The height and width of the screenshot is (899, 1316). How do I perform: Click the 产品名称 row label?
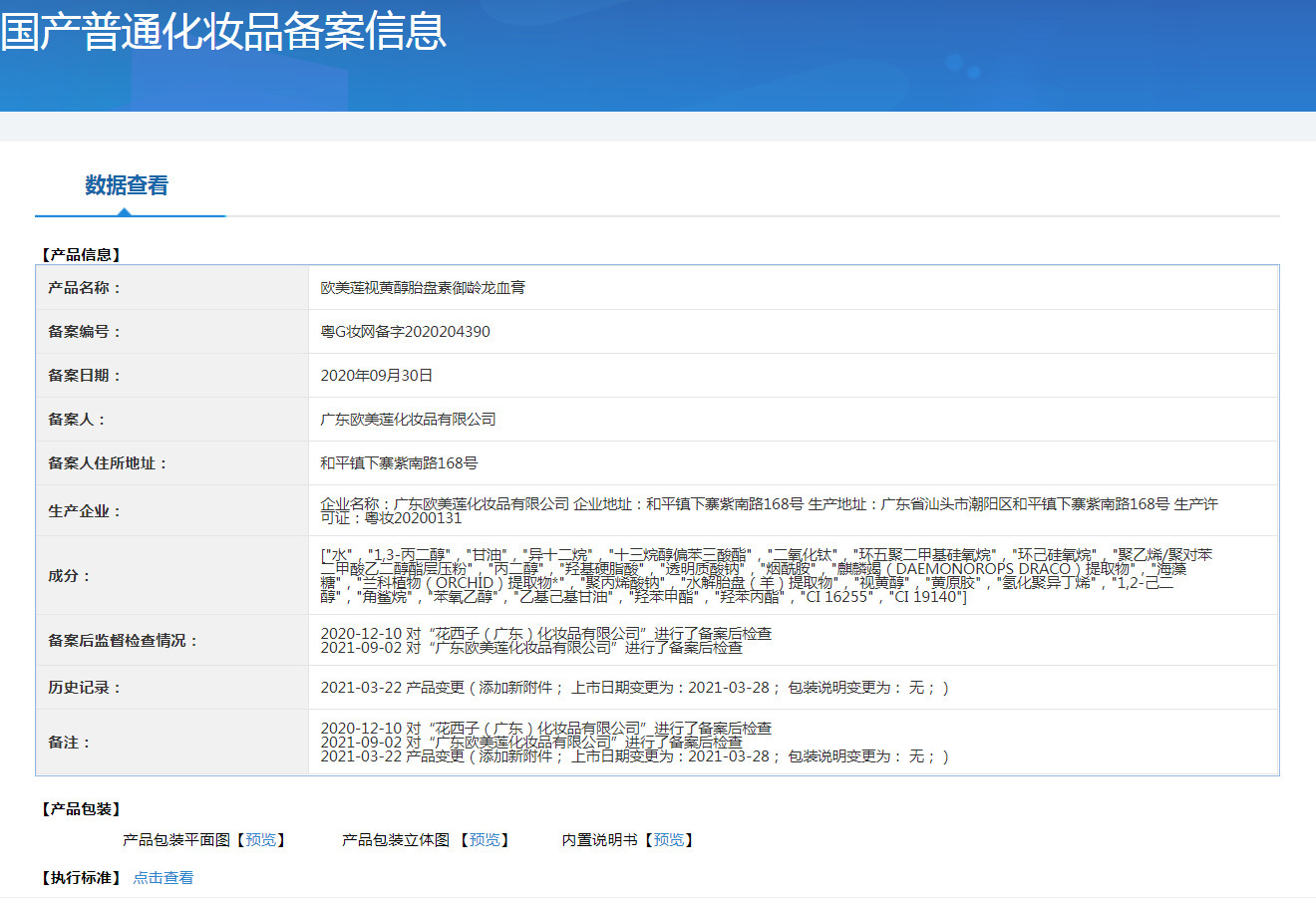(84, 288)
